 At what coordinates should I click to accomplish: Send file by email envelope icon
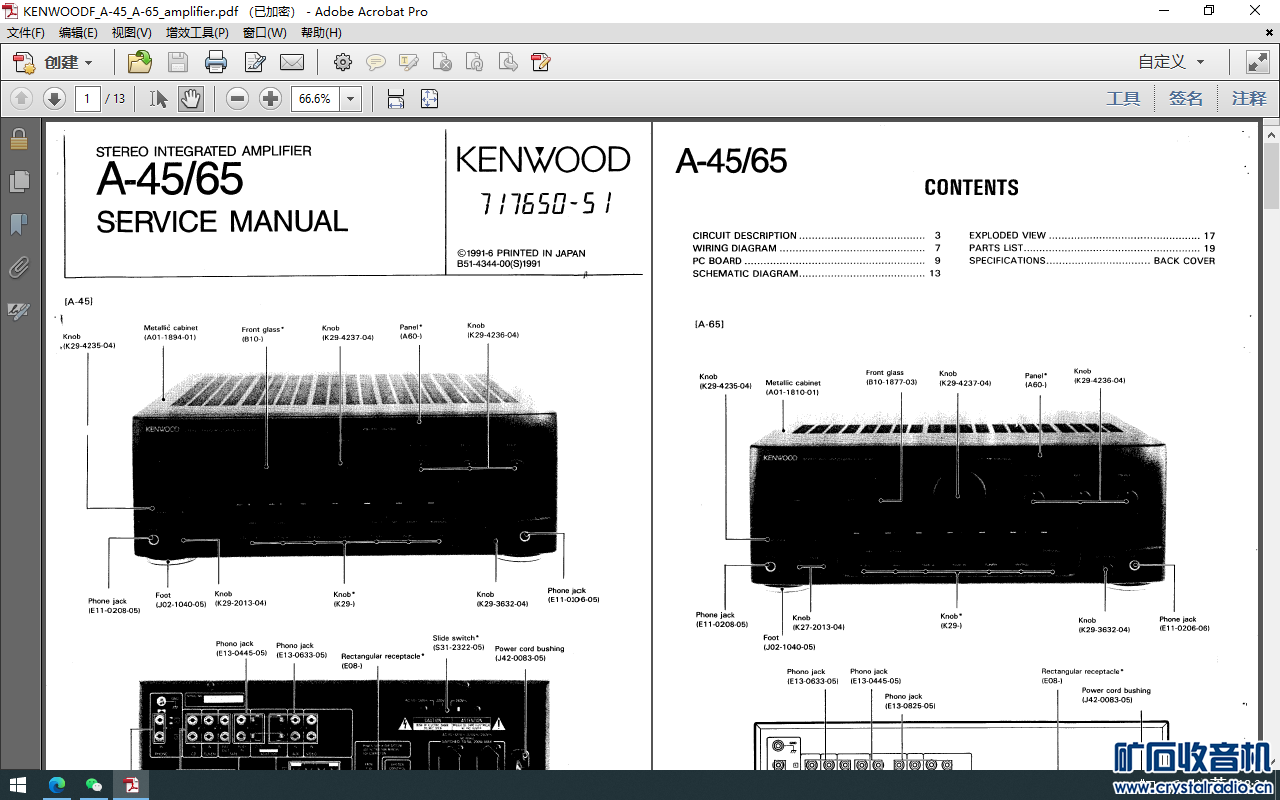pyautogui.click(x=292, y=62)
